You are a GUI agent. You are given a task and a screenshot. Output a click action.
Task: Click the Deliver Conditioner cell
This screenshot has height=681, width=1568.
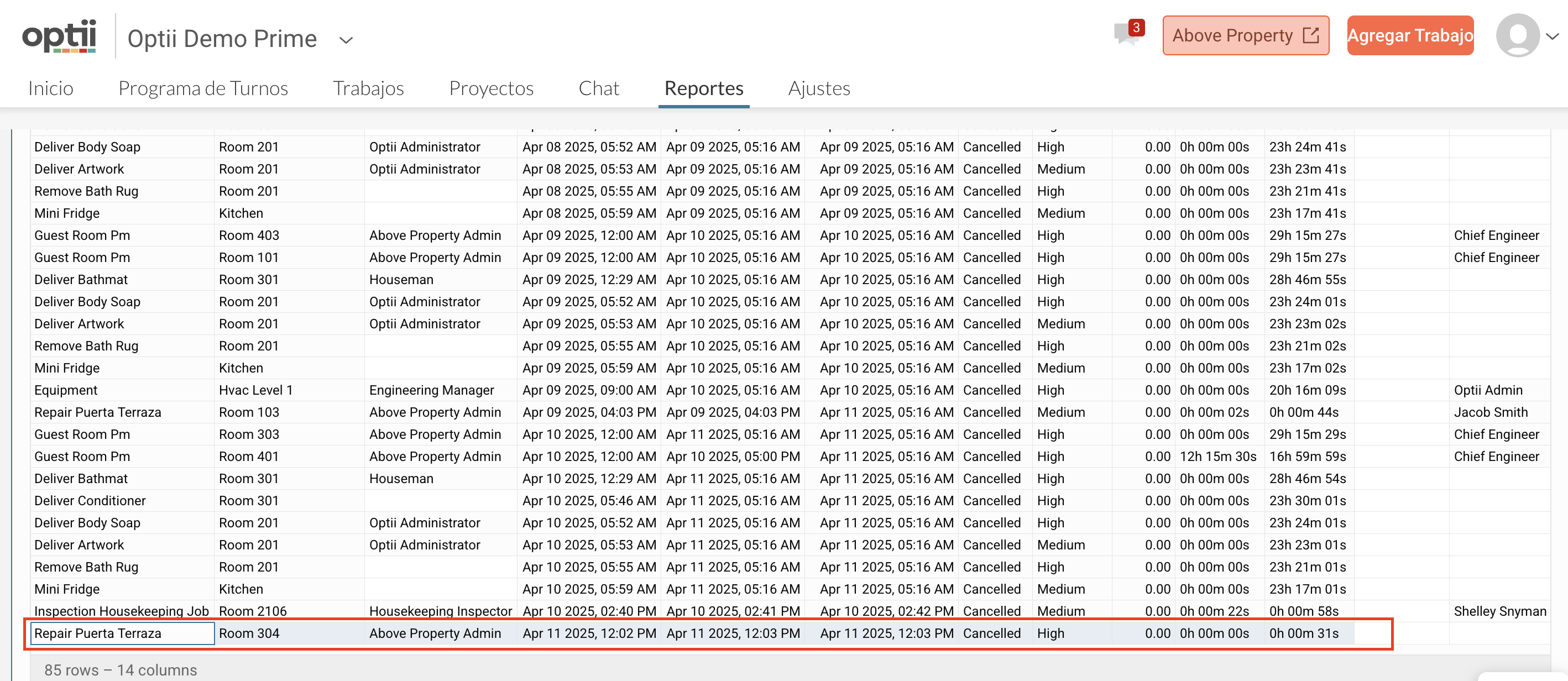point(122,500)
